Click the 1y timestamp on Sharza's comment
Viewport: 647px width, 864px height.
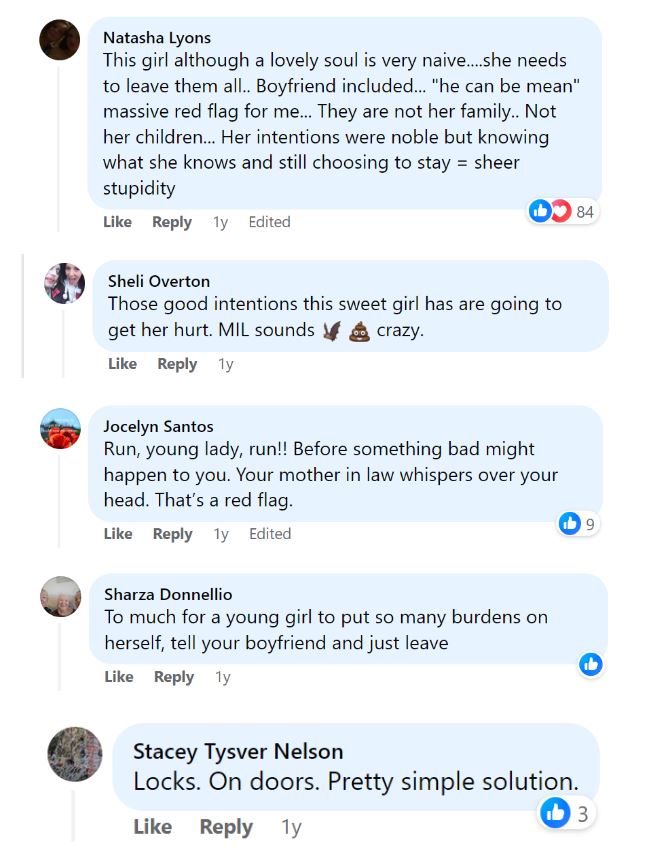tap(222, 677)
